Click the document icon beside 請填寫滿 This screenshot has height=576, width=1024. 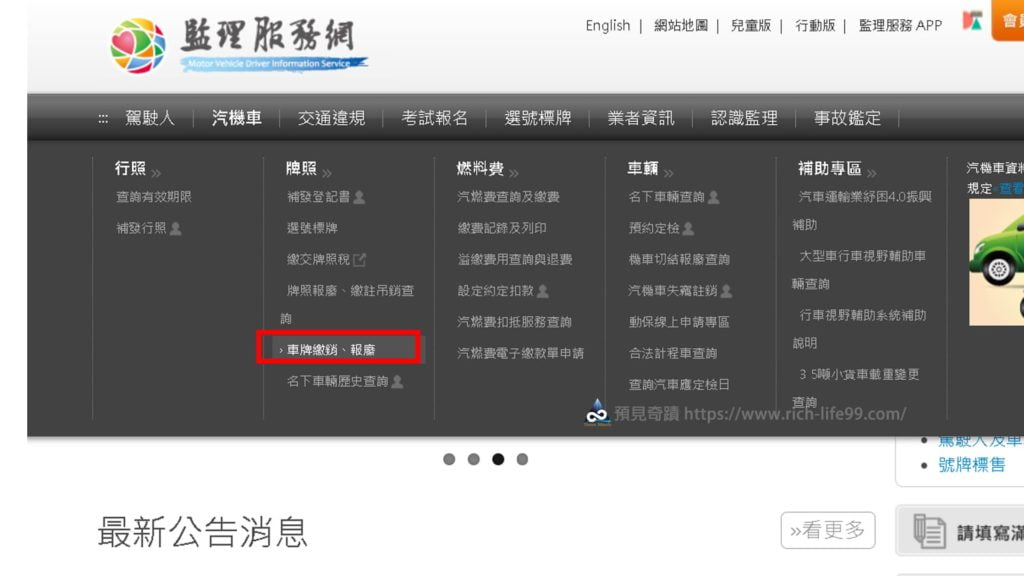coord(929,531)
